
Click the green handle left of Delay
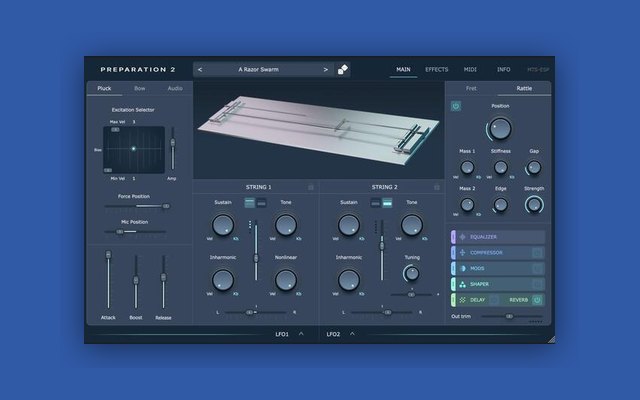click(x=453, y=300)
